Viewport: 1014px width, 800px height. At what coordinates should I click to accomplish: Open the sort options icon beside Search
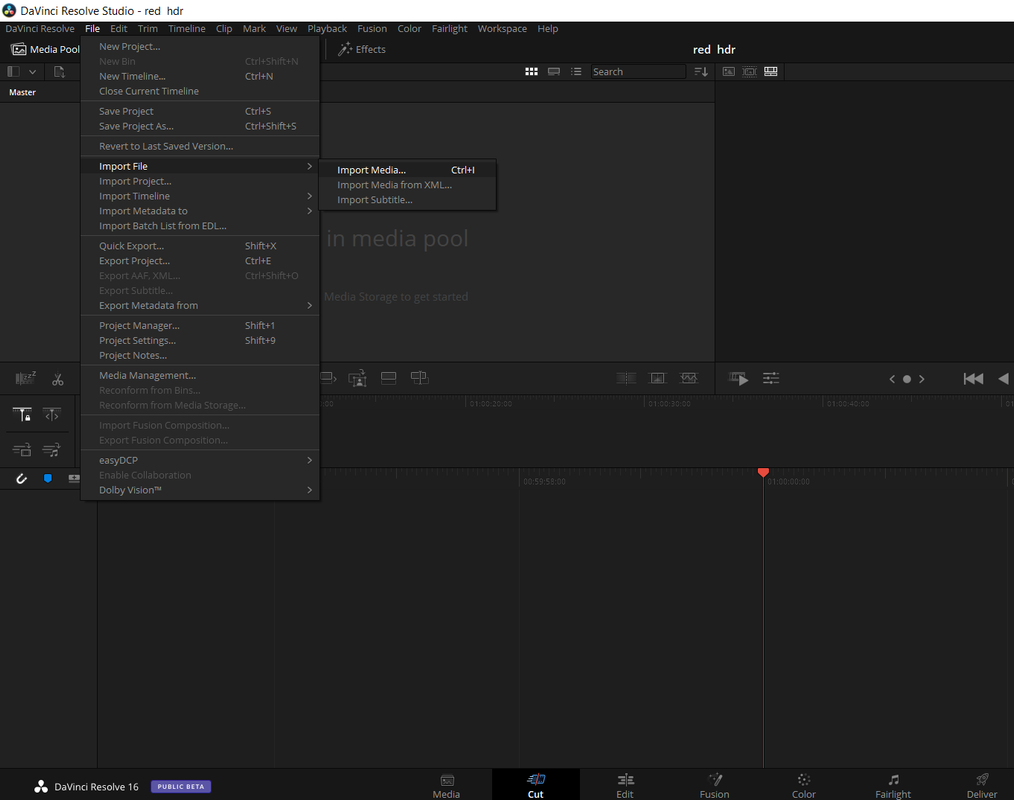pyautogui.click(x=701, y=72)
